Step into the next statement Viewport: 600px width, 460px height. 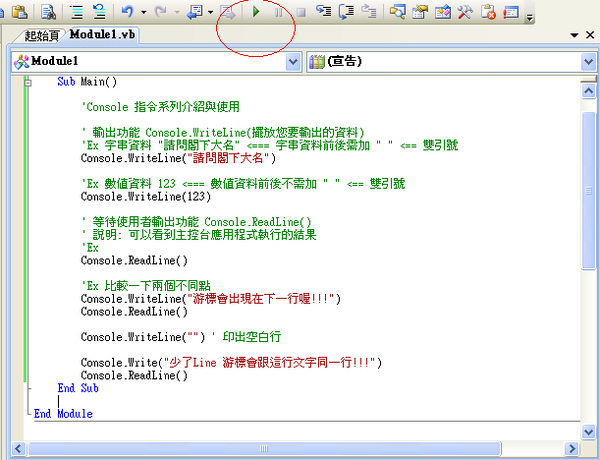coord(324,12)
